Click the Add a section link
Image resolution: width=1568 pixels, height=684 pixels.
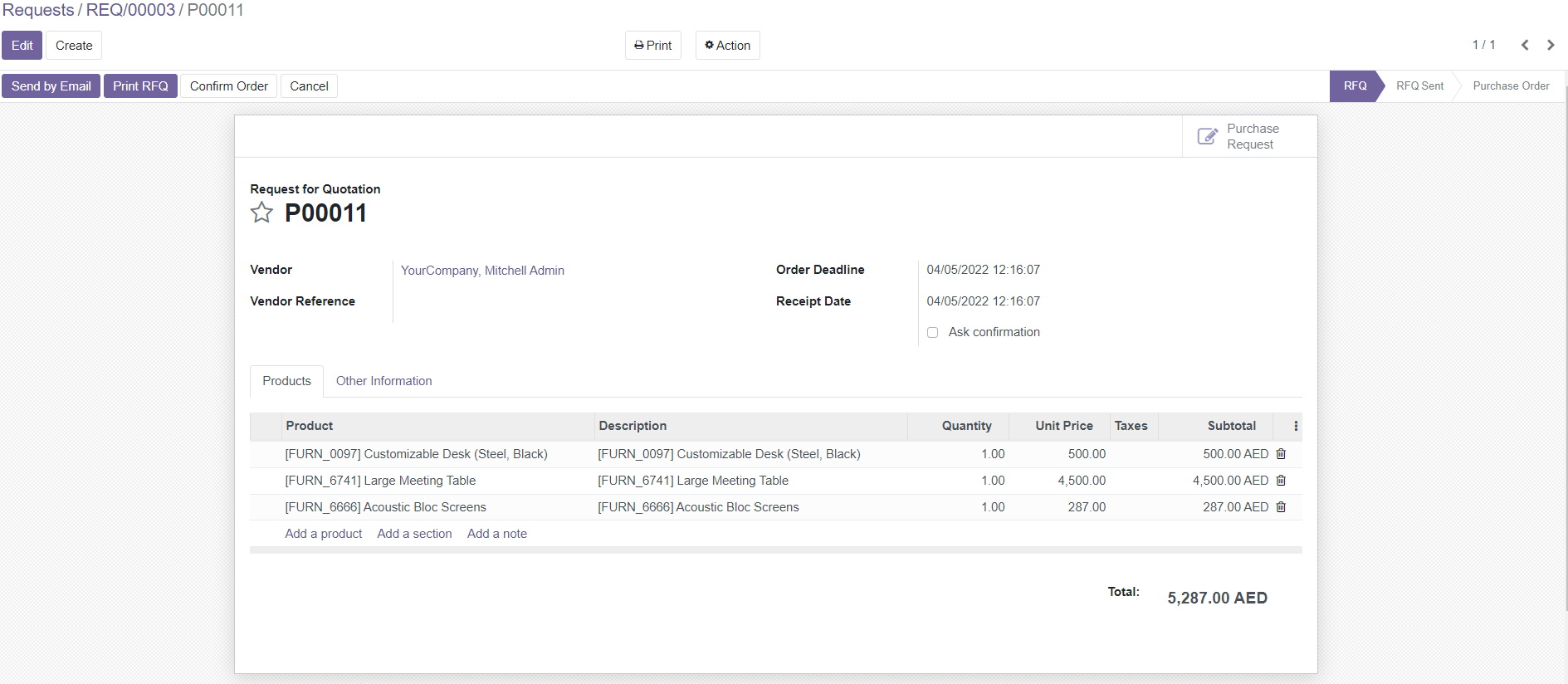pos(414,534)
